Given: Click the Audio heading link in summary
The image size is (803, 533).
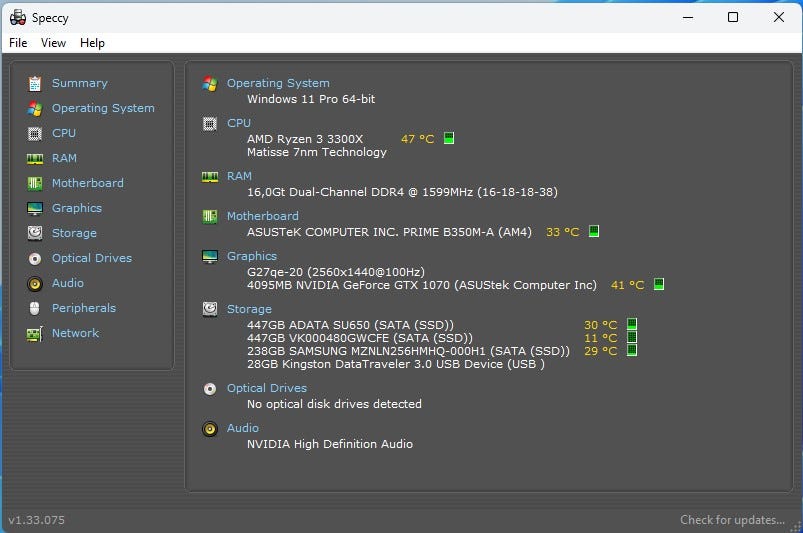Looking at the screenshot, I should 243,428.
